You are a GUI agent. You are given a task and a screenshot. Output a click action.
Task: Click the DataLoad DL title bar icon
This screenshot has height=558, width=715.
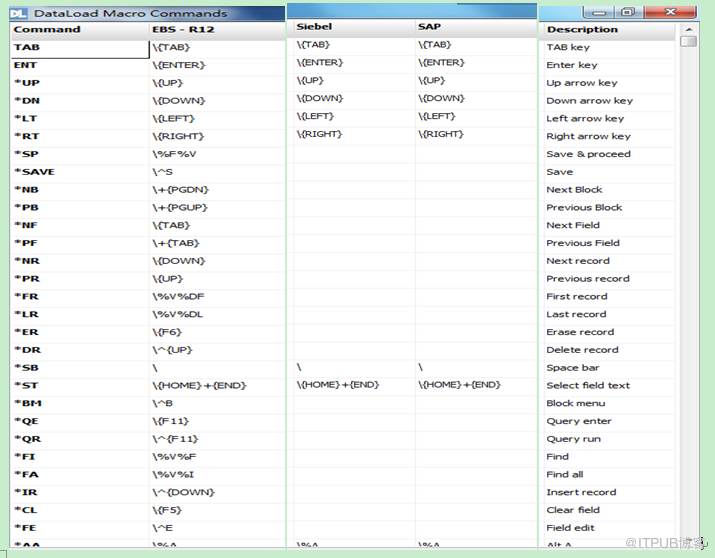click(18, 13)
